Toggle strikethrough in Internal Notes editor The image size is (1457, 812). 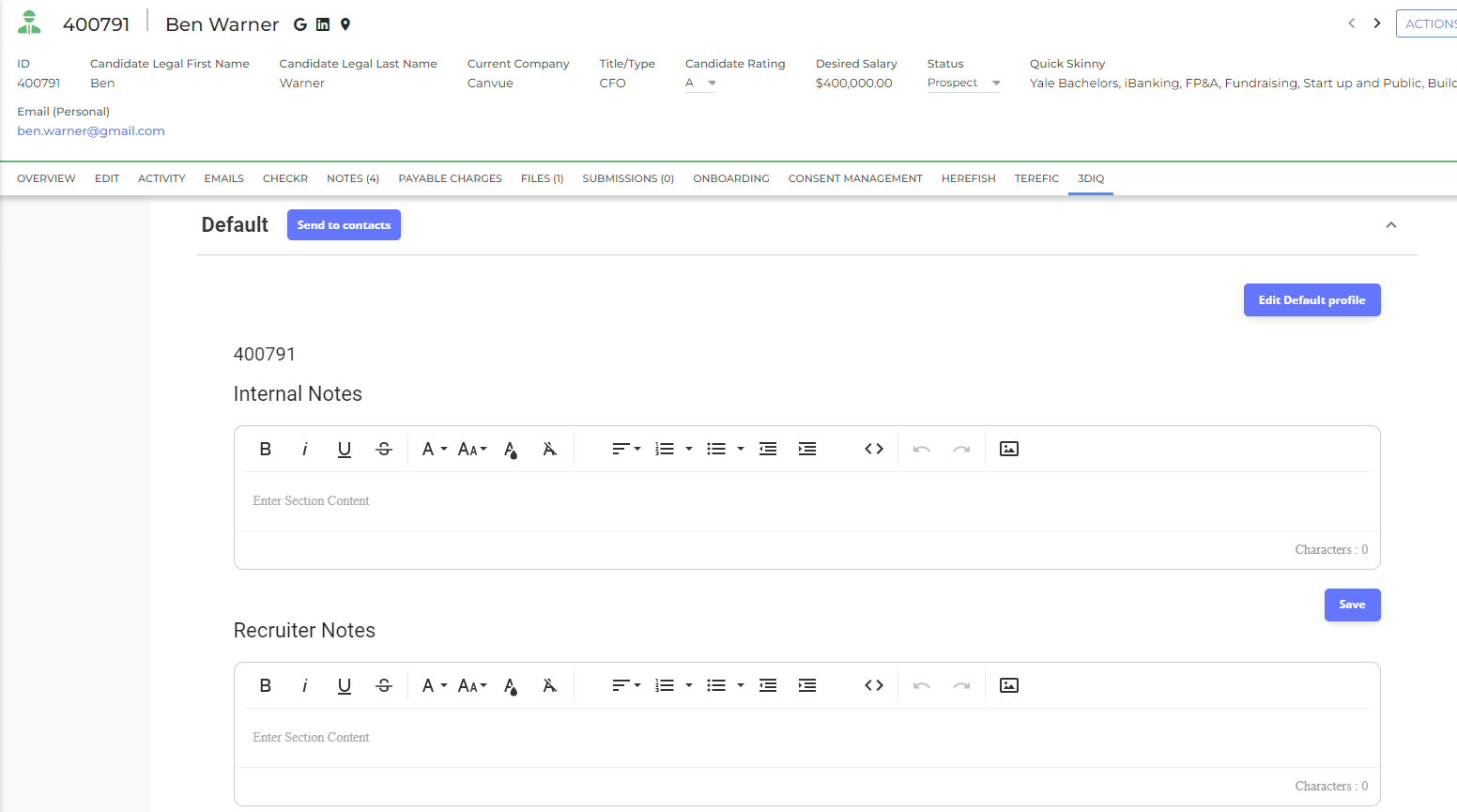click(x=384, y=449)
